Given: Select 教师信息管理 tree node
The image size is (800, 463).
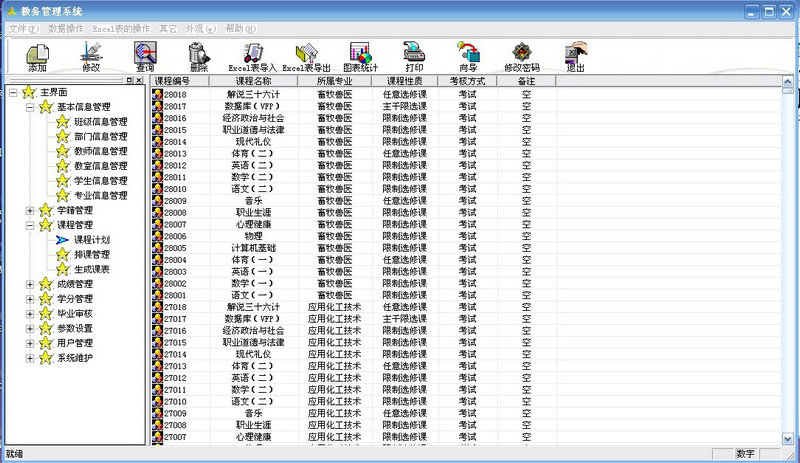Looking at the screenshot, I should (101, 151).
